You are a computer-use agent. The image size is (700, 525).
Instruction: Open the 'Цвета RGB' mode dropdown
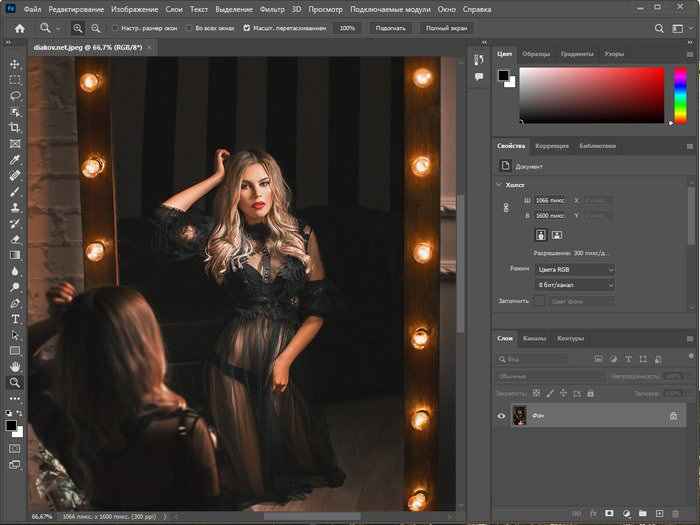click(x=574, y=270)
